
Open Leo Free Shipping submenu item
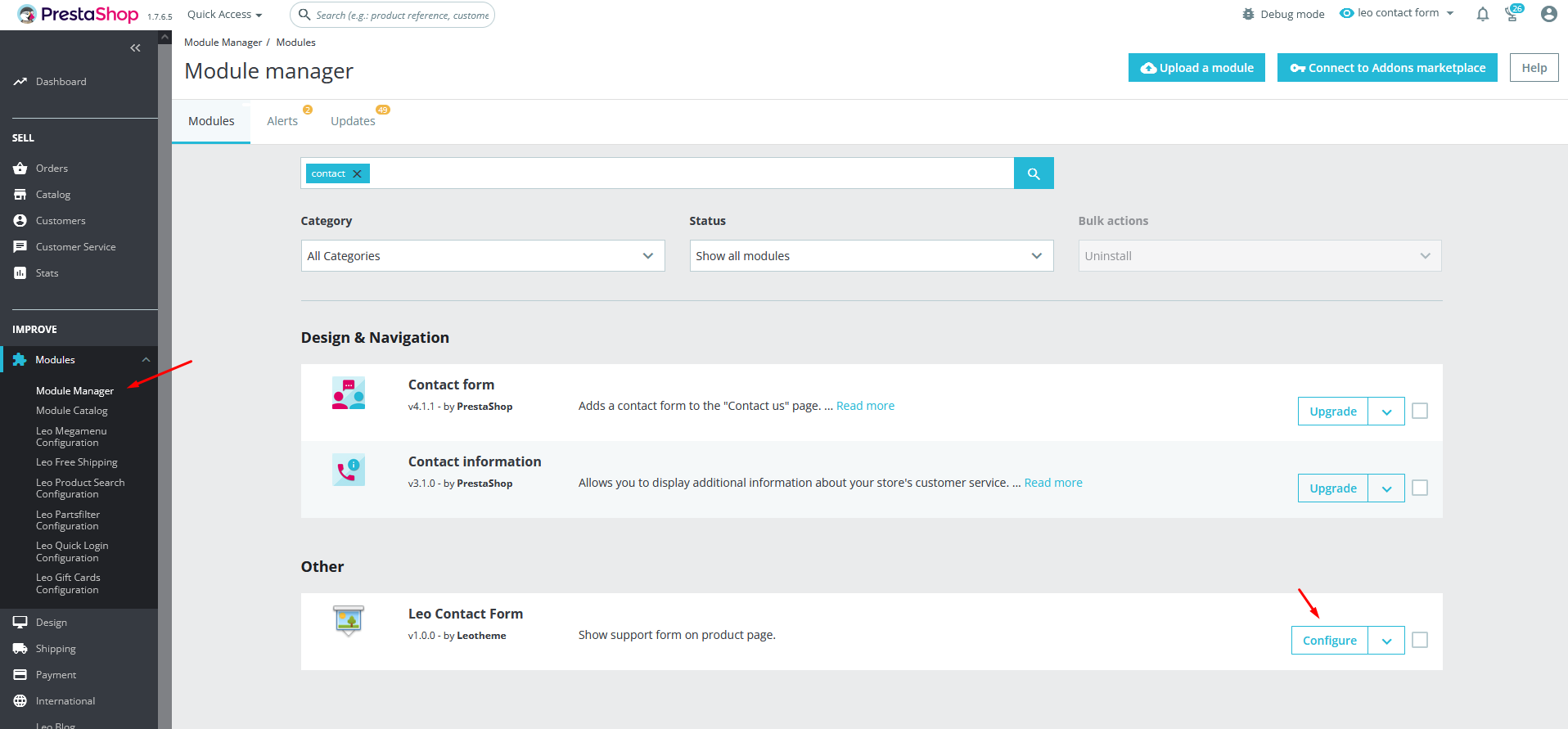[x=77, y=462]
